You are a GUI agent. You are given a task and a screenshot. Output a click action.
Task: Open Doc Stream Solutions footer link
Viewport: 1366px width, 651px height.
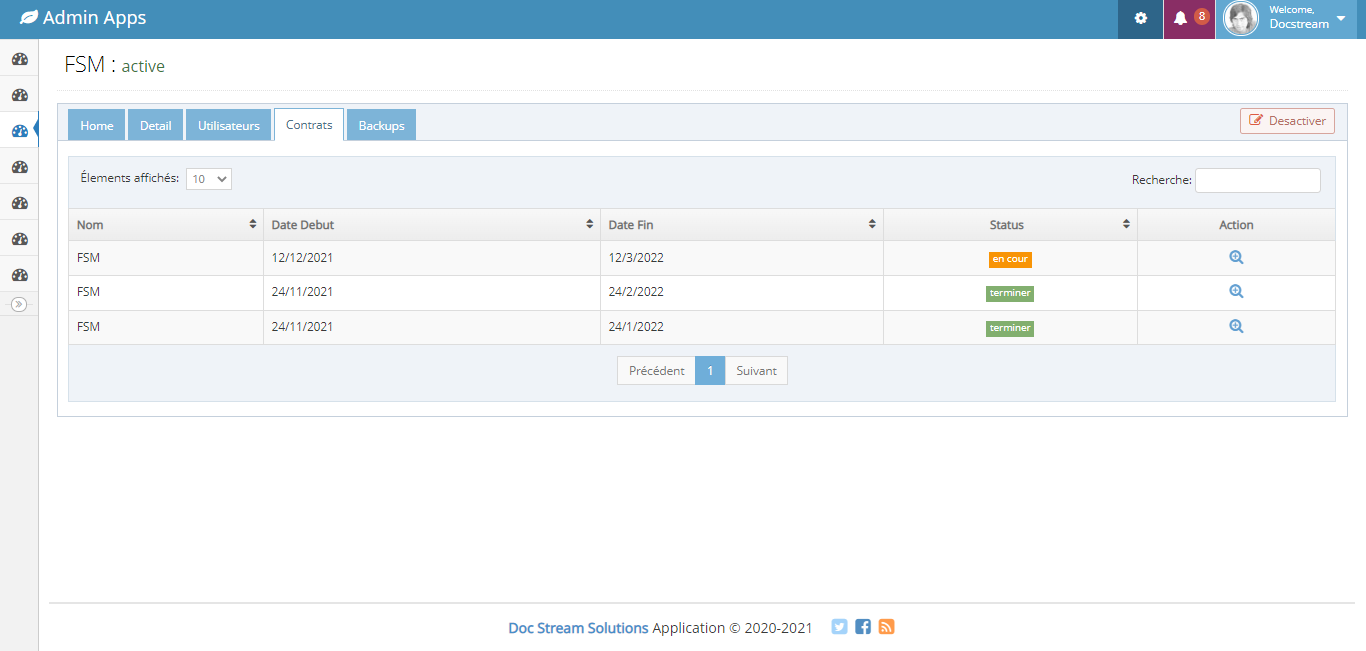(578, 628)
